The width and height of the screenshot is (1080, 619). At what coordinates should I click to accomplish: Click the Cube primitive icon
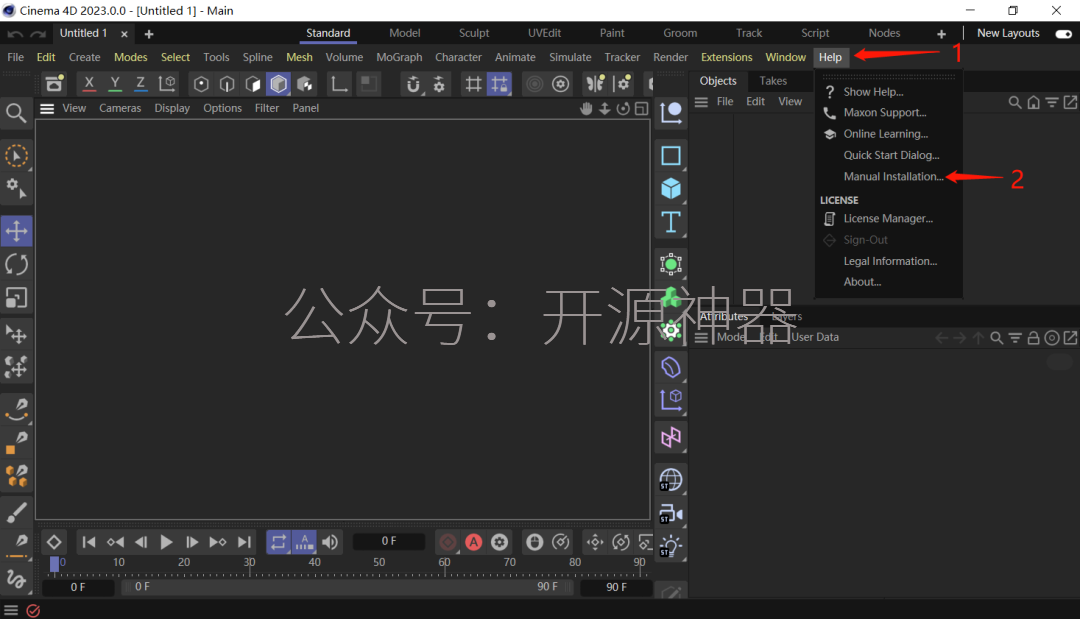pyautogui.click(x=671, y=188)
